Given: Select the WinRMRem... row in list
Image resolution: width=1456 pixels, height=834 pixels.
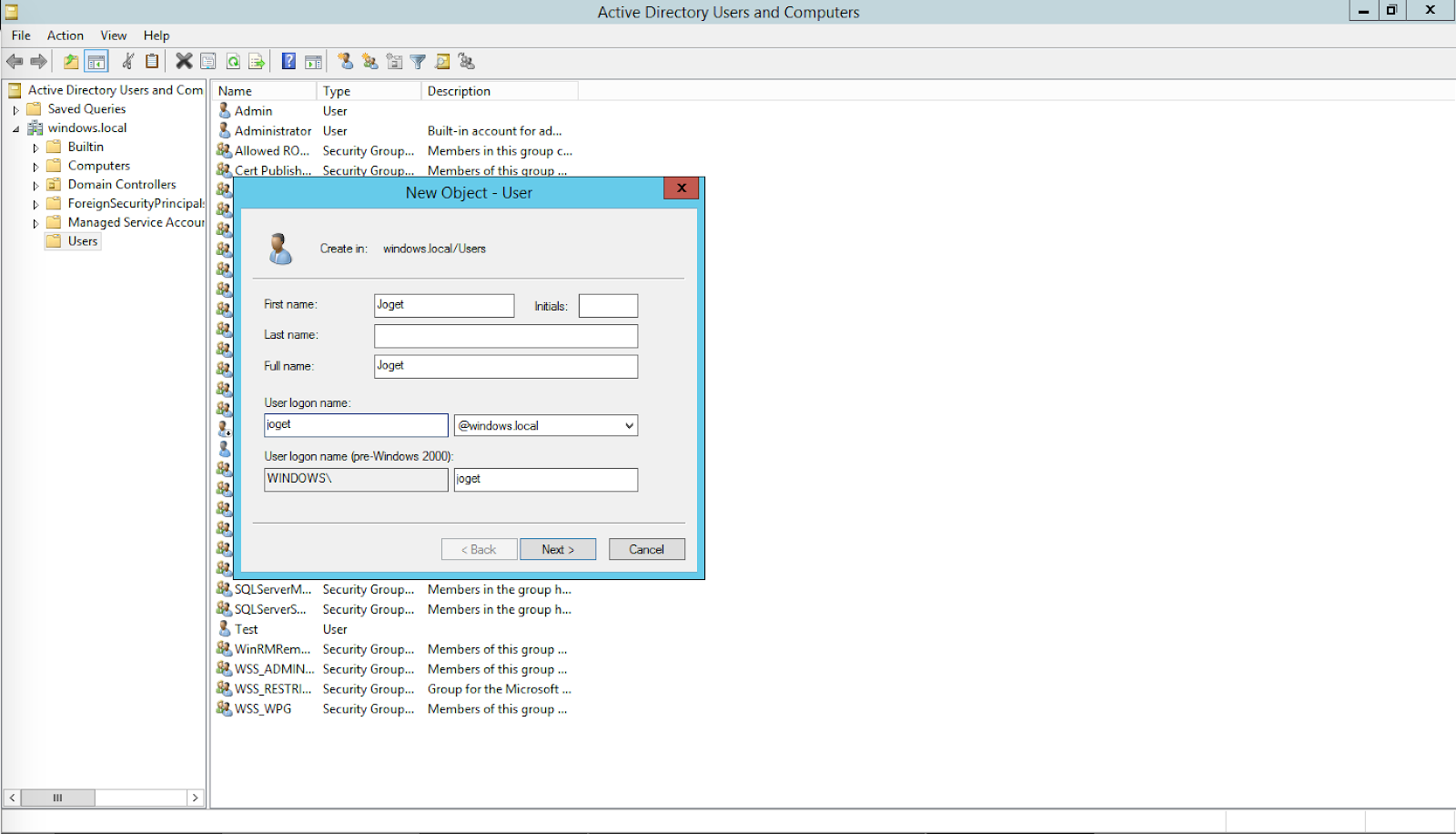Looking at the screenshot, I should click(394, 648).
